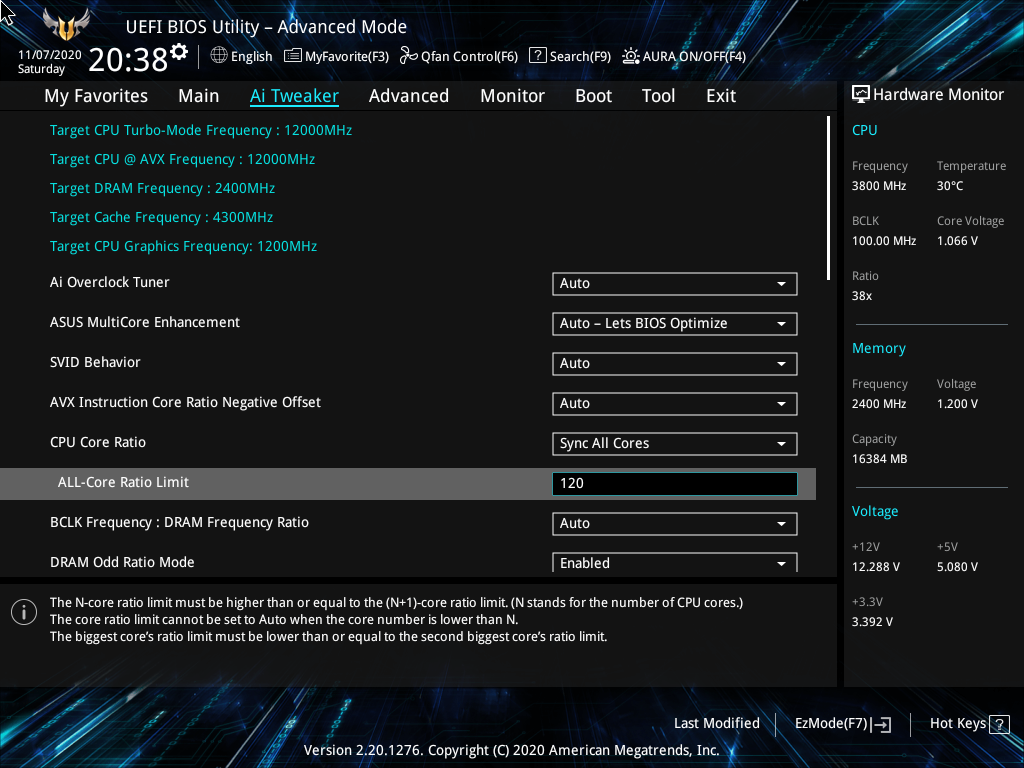Click Voltage heading in Hardware Monitor
The width and height of the screenshot is (1024, 768).
(x=875, y=511)
